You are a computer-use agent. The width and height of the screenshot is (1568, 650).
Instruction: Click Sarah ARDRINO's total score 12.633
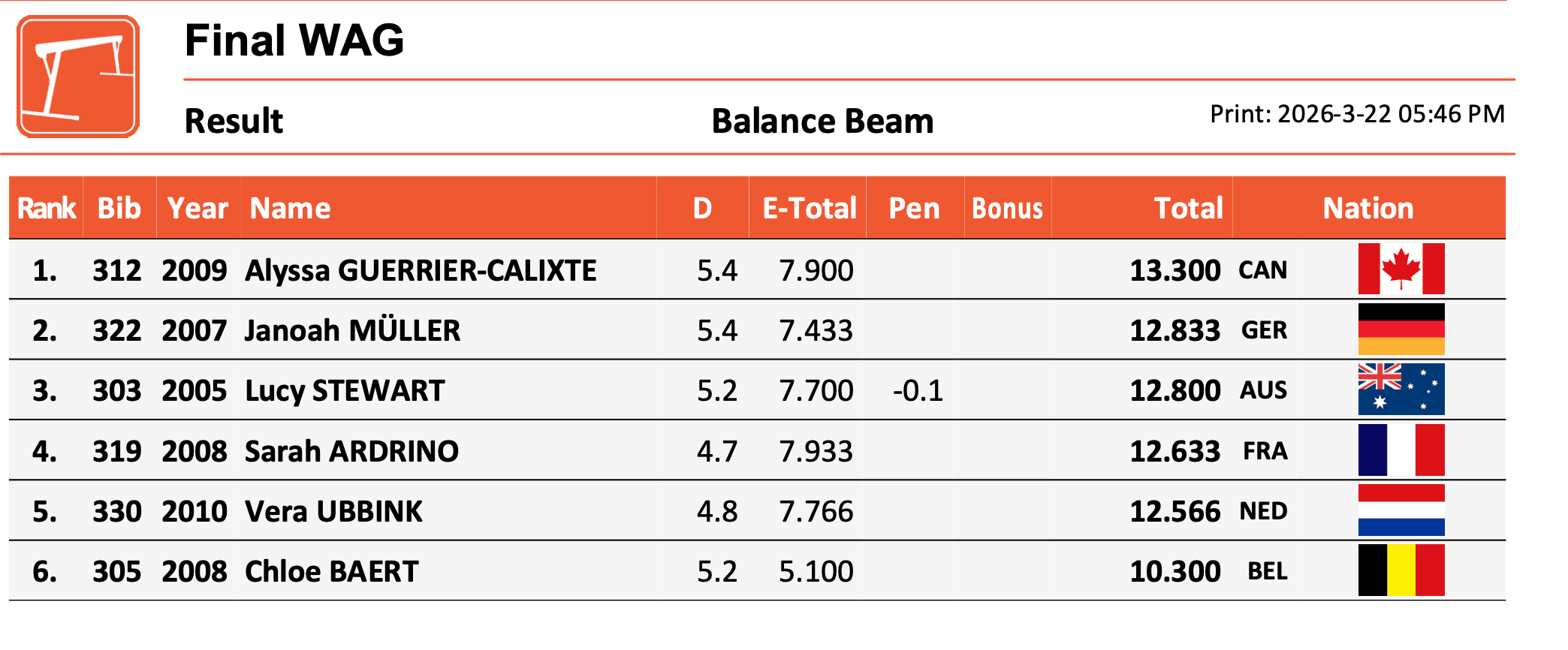[x=1174, y=451]
